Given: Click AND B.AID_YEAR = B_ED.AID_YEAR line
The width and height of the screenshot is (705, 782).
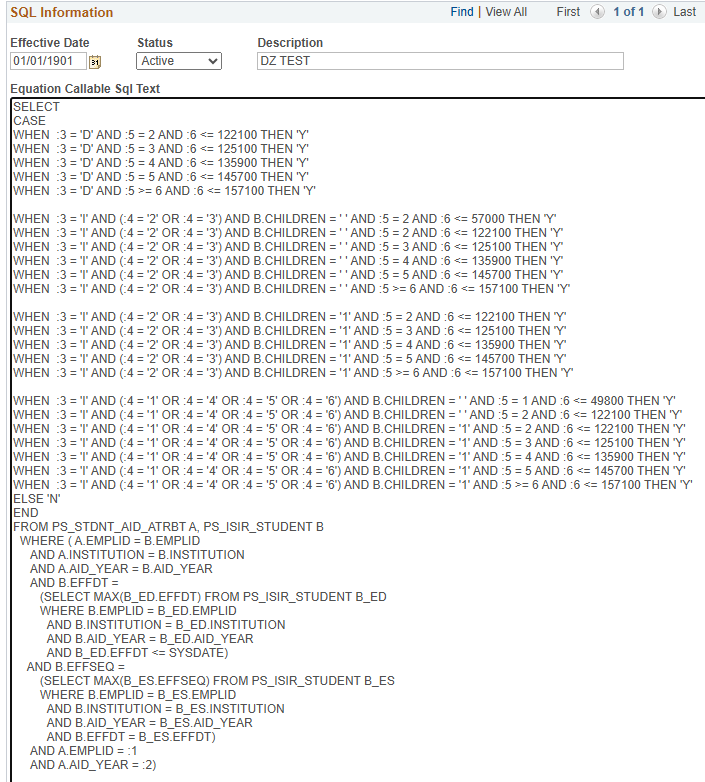Looking at the screenshot, I should [150, 638].
